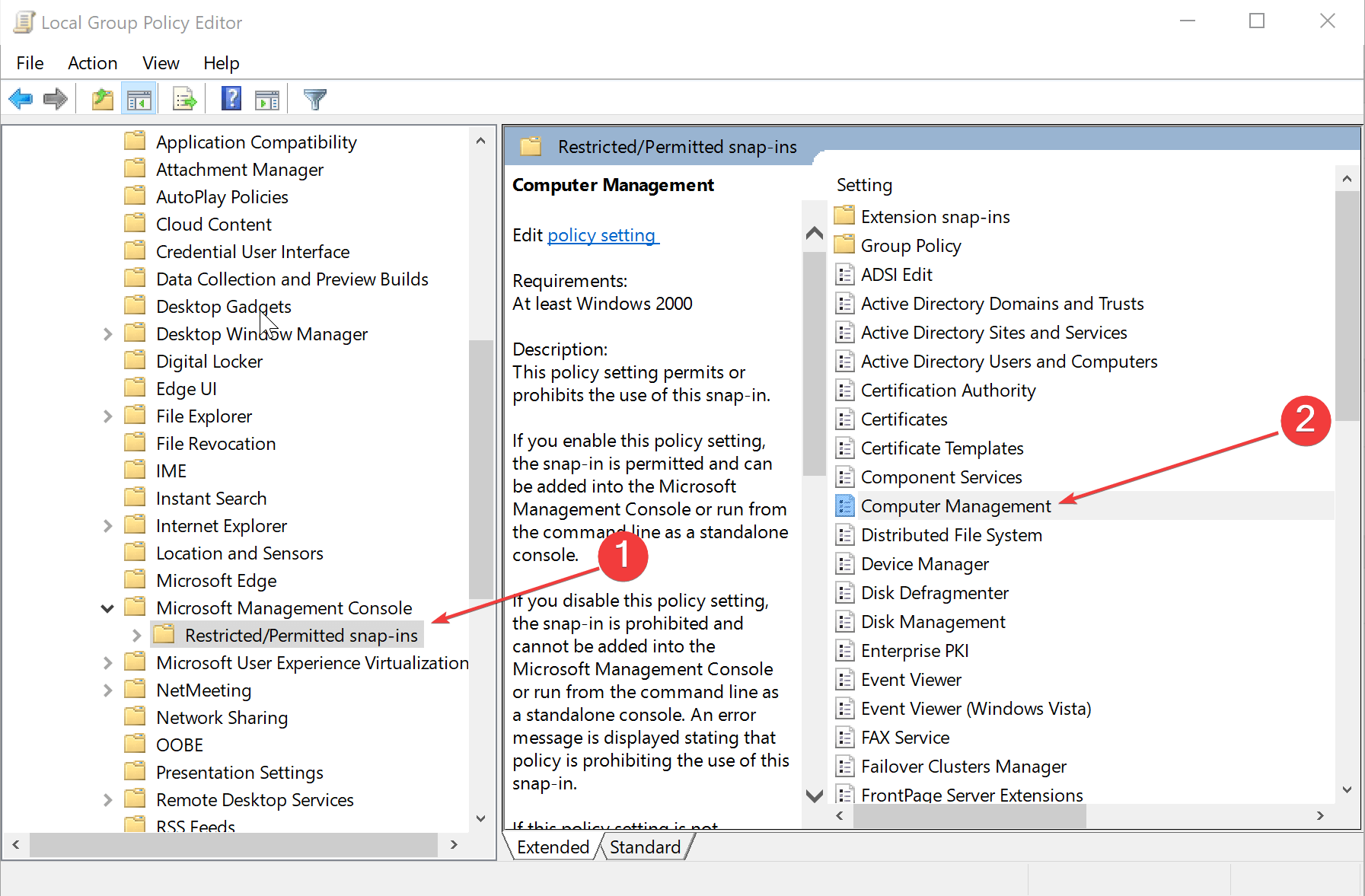
Task: Collapse the Microsoft Management Console node
Action: 107,608
